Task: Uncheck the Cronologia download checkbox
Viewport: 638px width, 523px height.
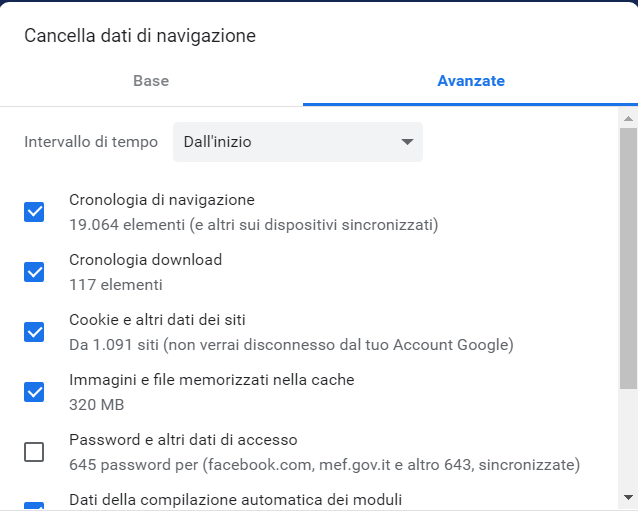Action: [x=34, y=272]
